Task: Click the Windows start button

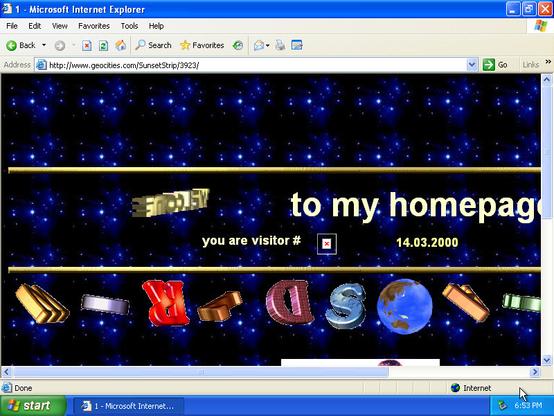Action: click(33, 406)
